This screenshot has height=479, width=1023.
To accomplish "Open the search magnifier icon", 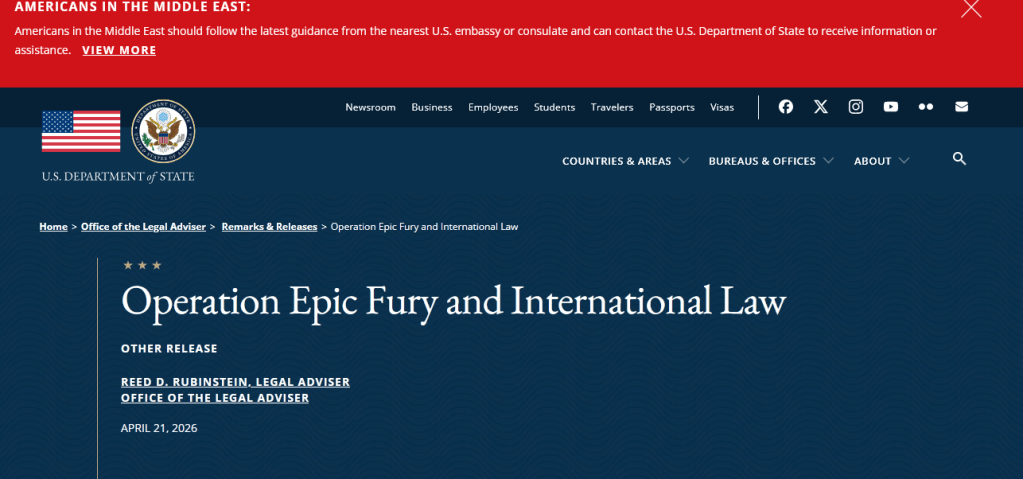I will pos(959,159).
